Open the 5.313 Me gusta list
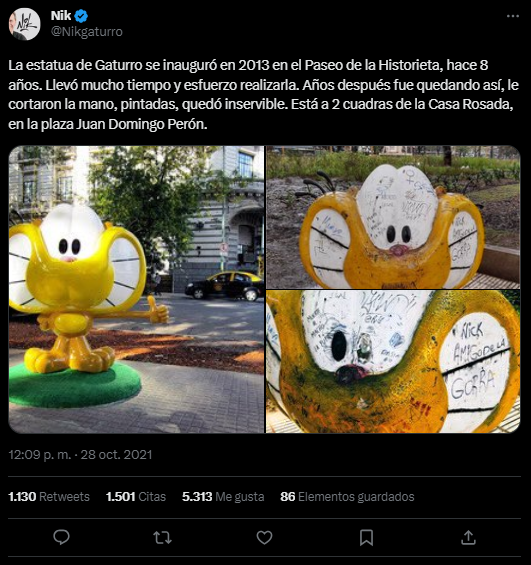 223,497
